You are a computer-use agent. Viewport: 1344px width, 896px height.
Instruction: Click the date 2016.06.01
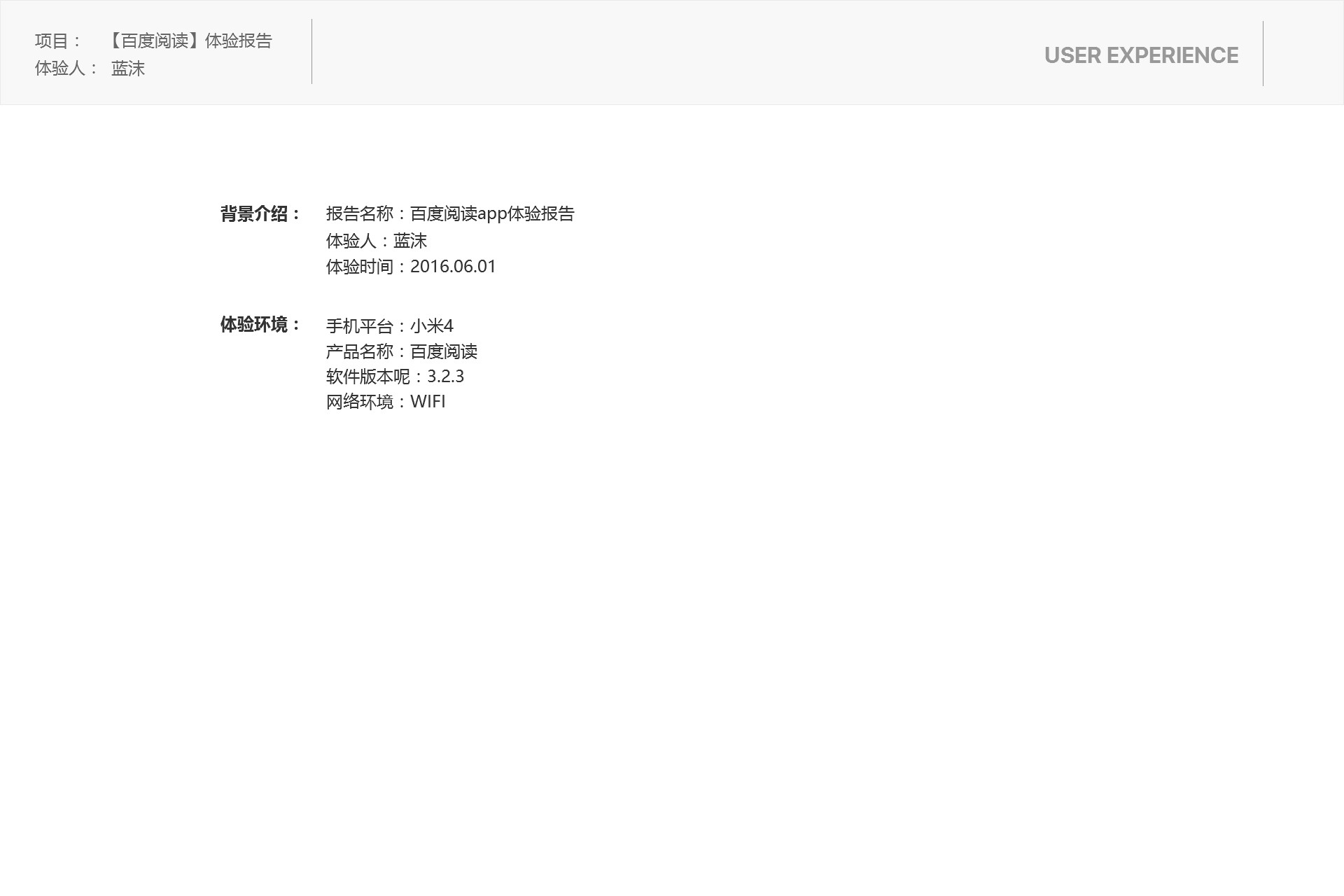(453, 267)
